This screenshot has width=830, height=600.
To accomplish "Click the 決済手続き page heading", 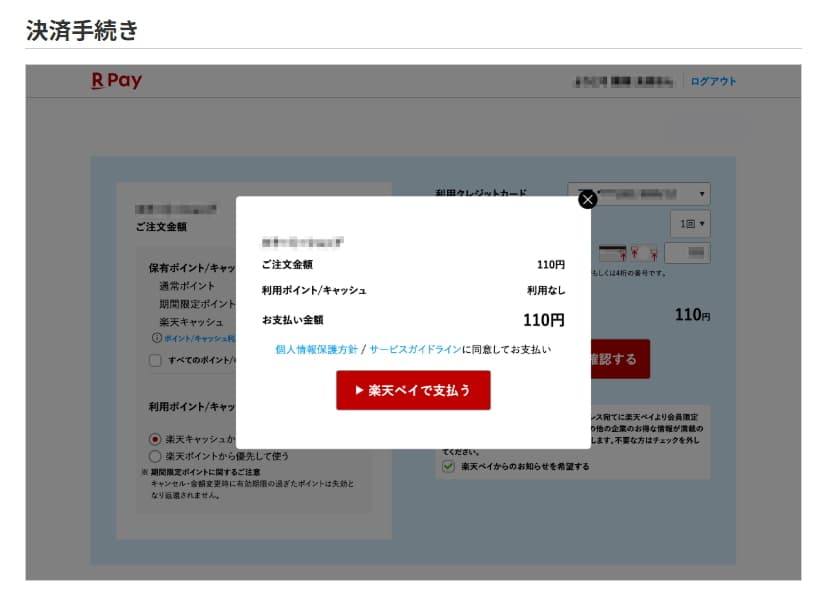I will 82,30.
